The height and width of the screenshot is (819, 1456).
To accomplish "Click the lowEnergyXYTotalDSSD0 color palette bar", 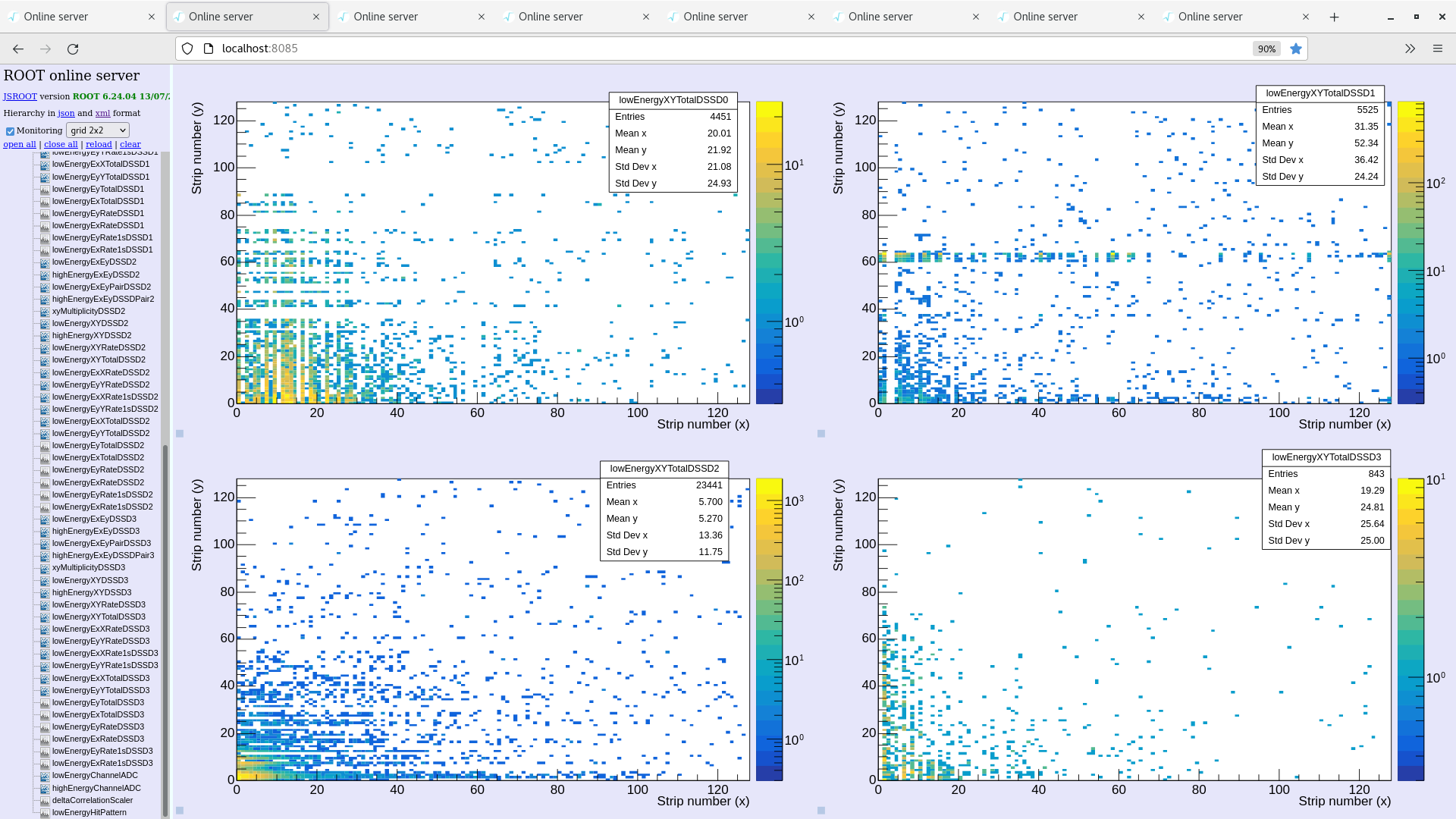I will point(769,252).
